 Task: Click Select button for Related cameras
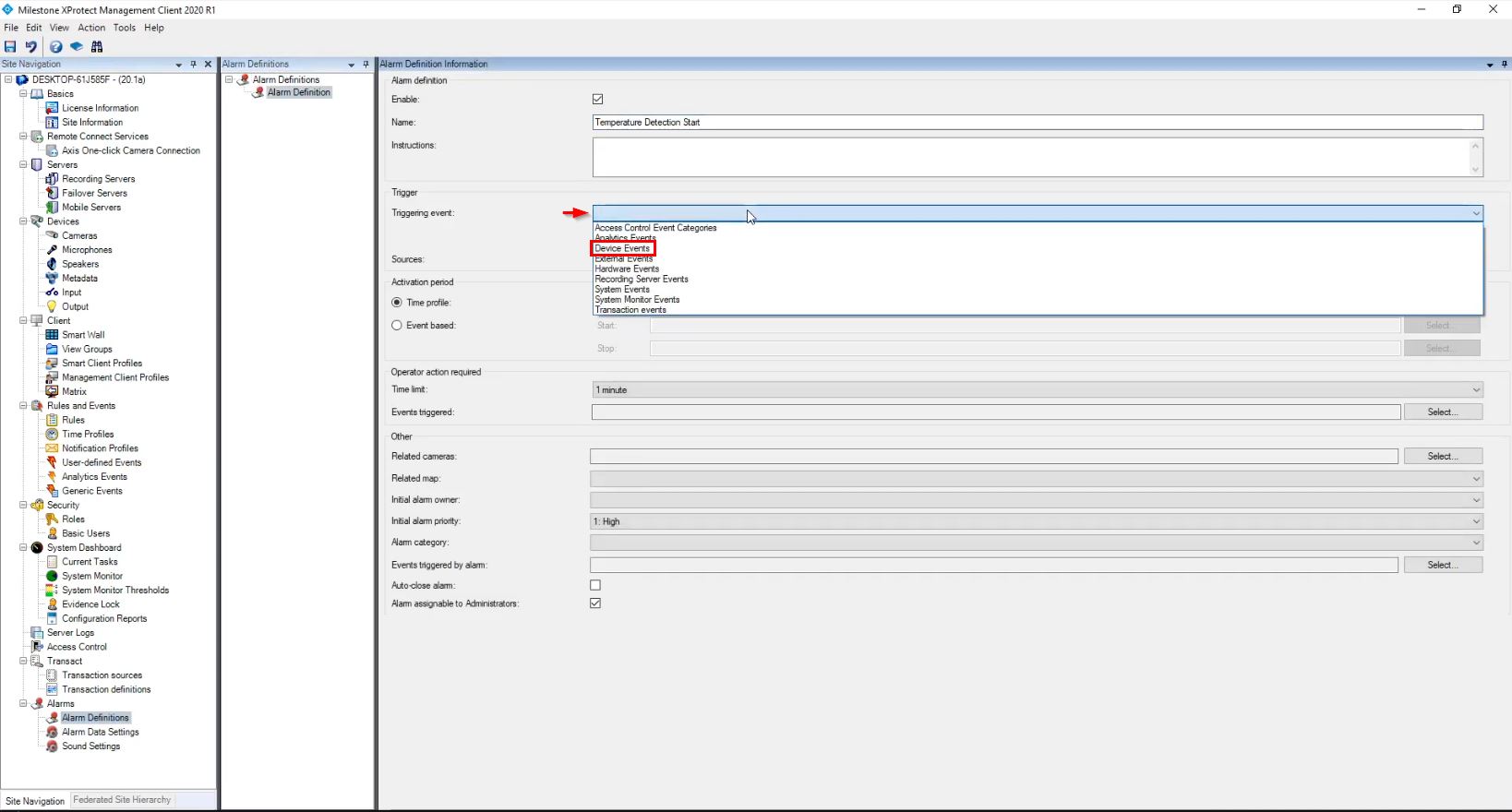(x=1442, y=457)
